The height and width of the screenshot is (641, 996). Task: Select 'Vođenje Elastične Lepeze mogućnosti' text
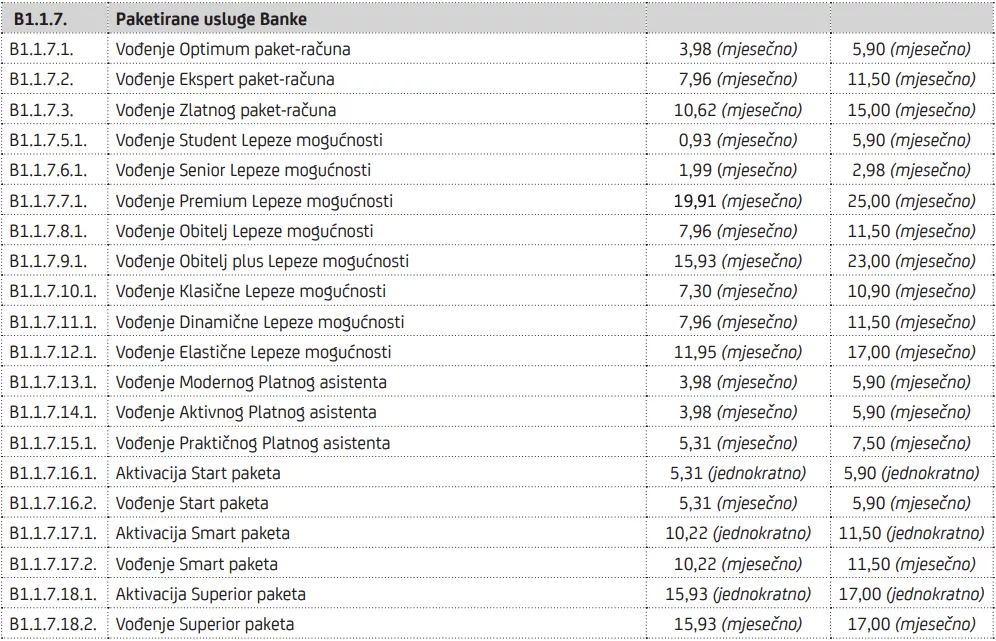(254, 352)
